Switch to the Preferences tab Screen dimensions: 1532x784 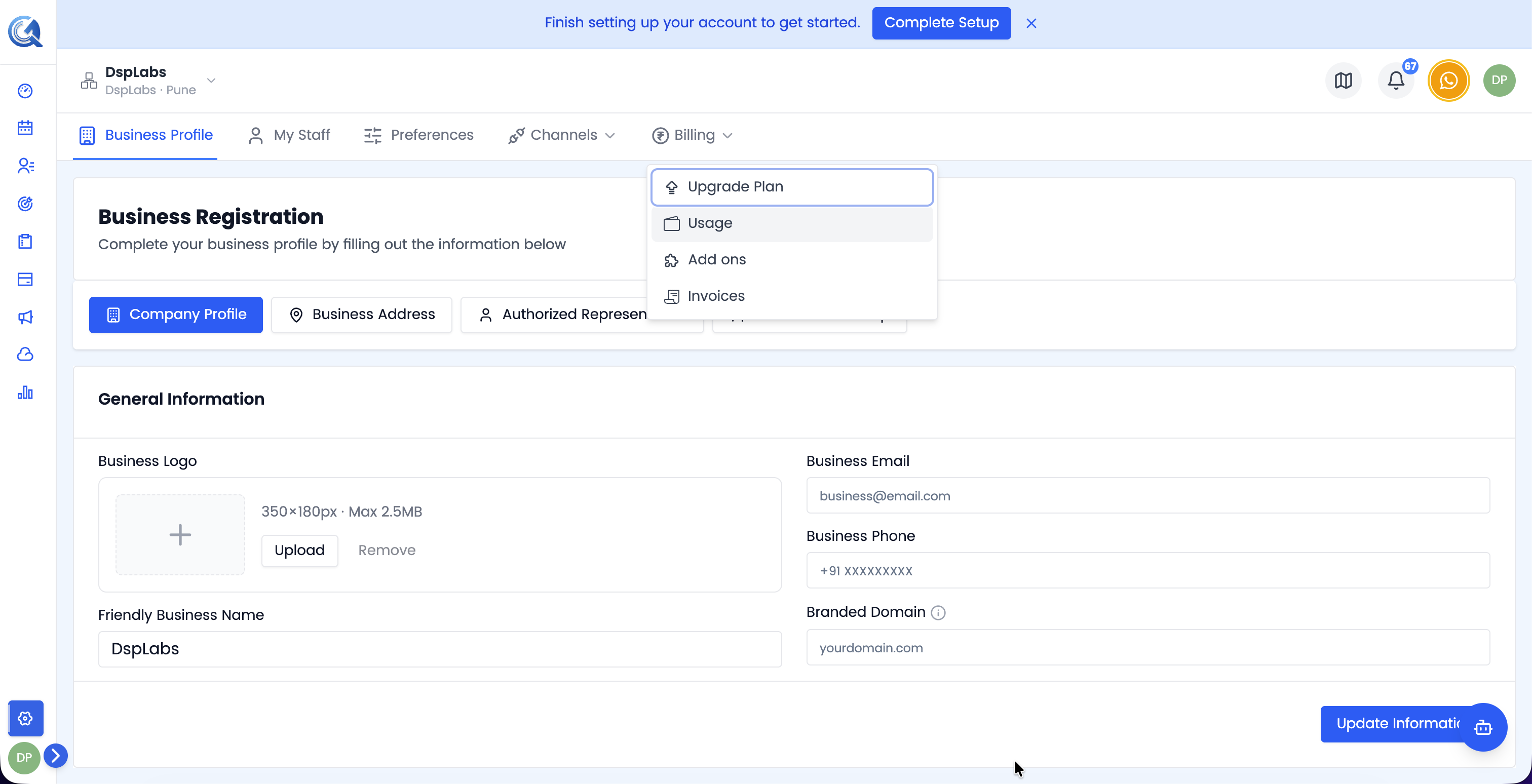(418, 135)
